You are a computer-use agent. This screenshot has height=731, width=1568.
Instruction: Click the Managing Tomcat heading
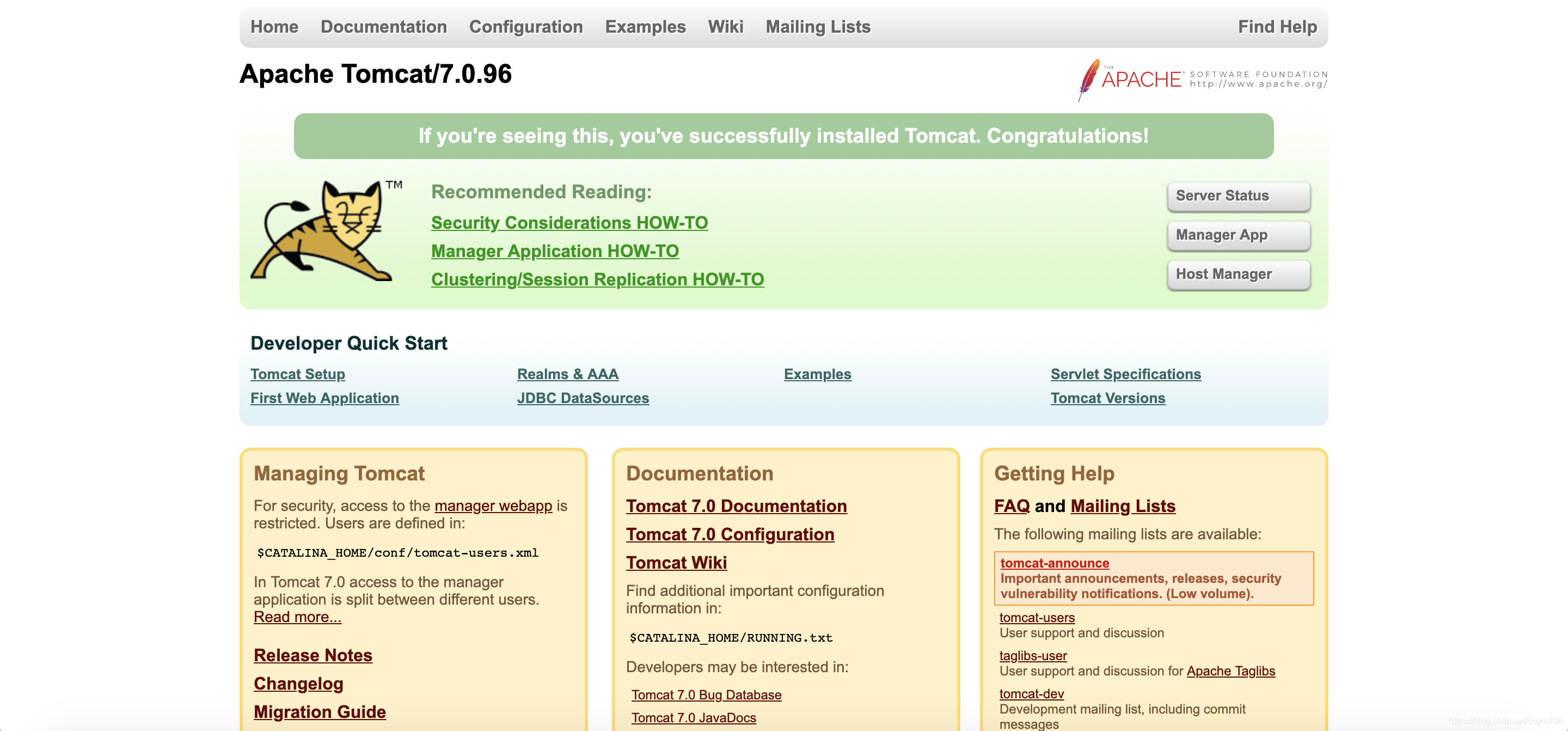click(339, 474)
